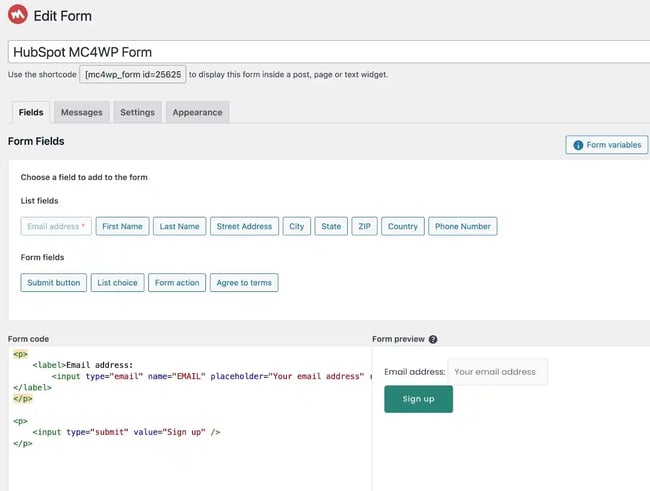
Task: Click the input type="email" code line
Action: click(211, 377)
